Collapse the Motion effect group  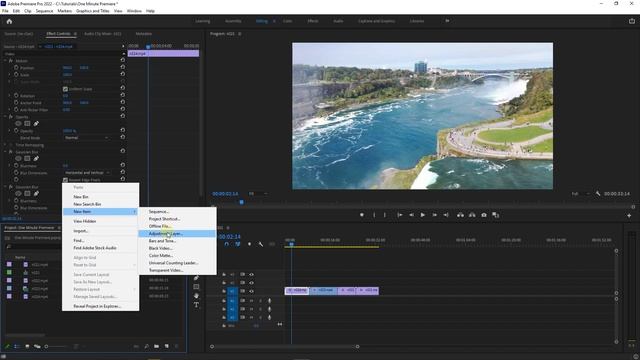click(x=6, y=60)
